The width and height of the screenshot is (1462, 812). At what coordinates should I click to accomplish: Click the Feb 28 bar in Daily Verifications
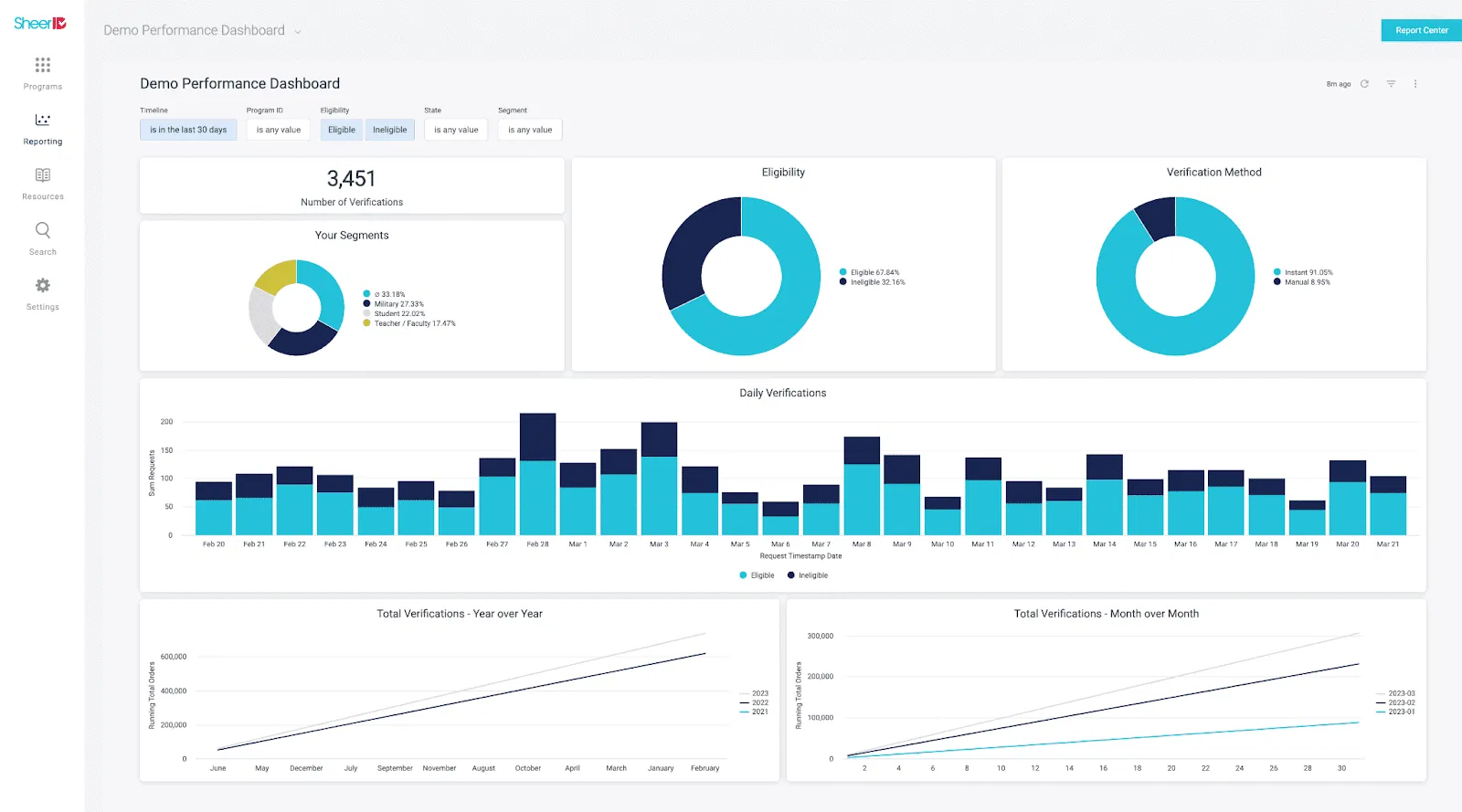coord(537,475)
